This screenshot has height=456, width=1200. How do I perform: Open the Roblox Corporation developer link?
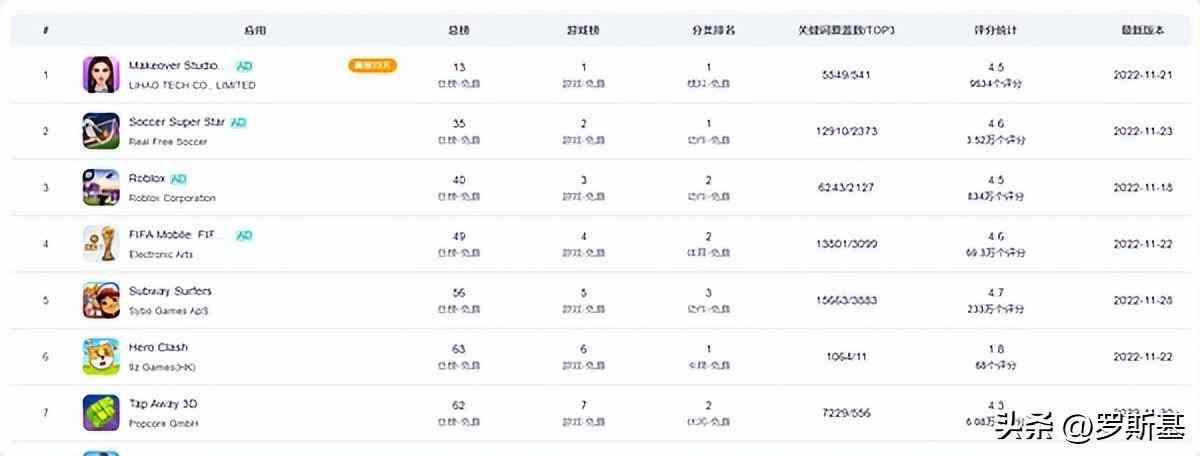pyautogui.click(x=172, y=198)
